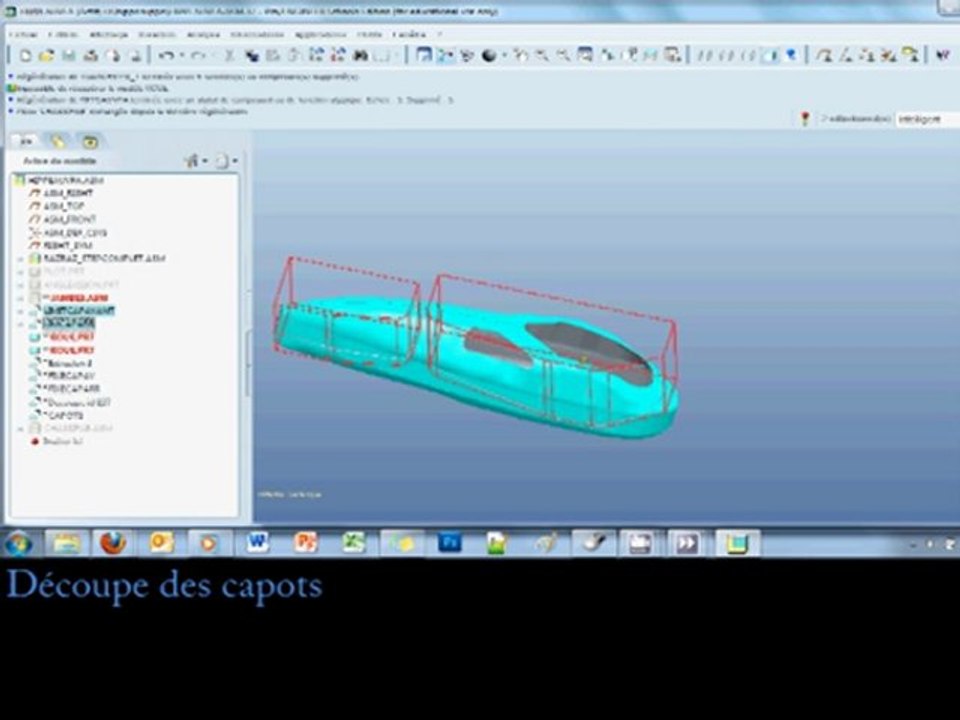The height and width of the screenshot is (720, 960).
Task: Open the Regeneration manager icon
Action: point(338,56)
